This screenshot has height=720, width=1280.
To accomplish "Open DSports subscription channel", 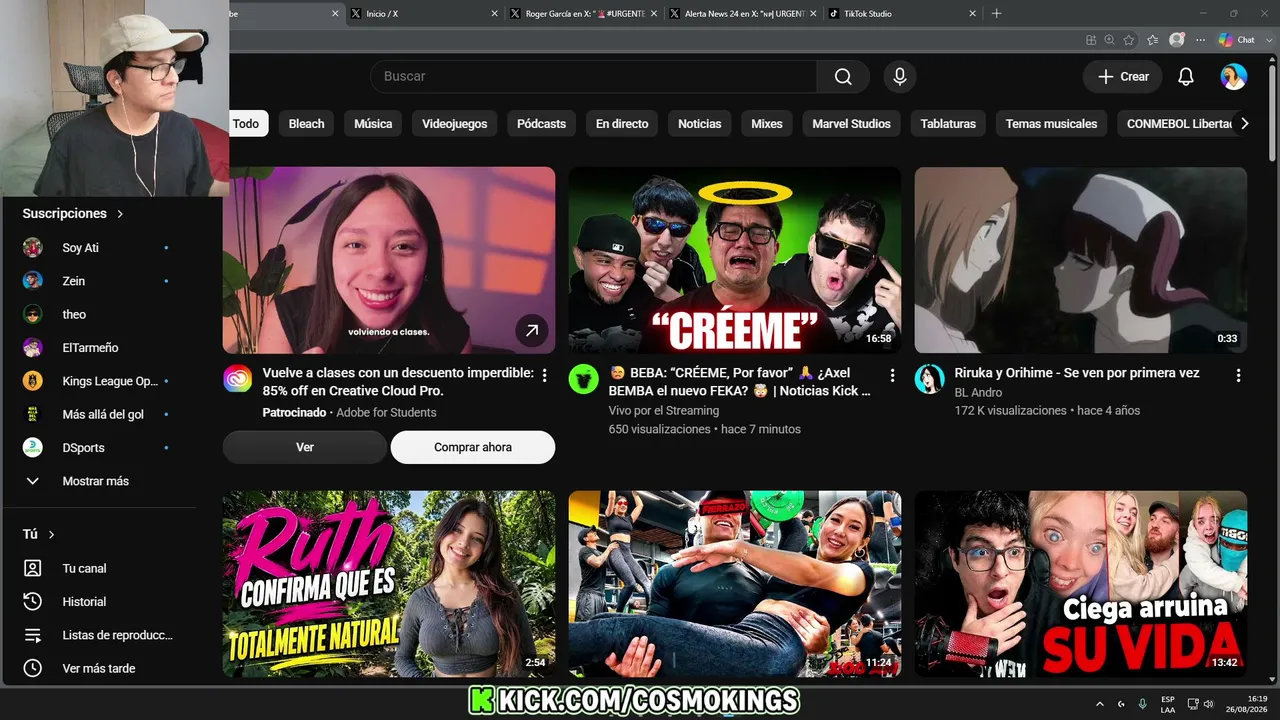I will [x=99, y=448].
